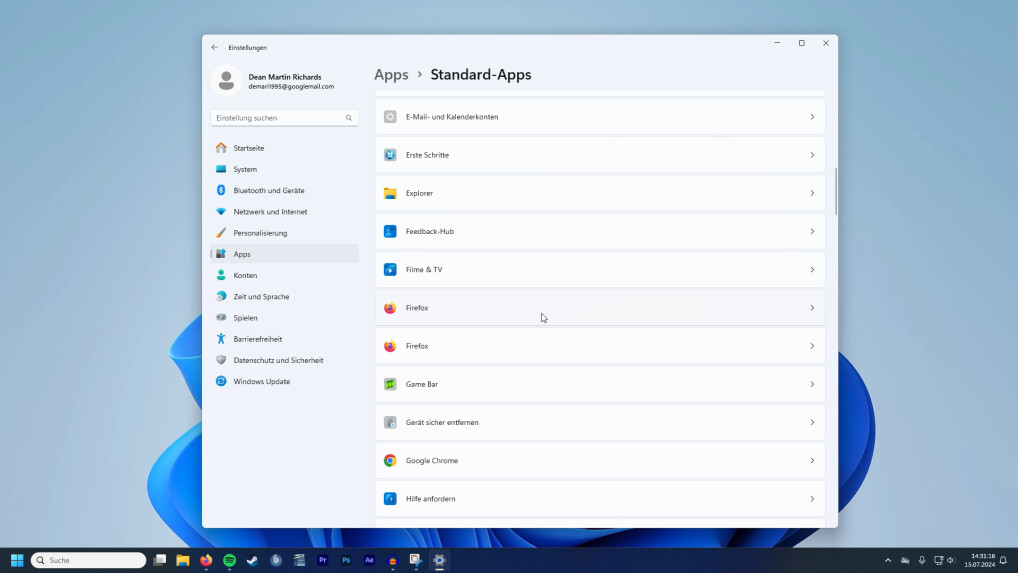Click the Game Bar app icon

(390, 384)
